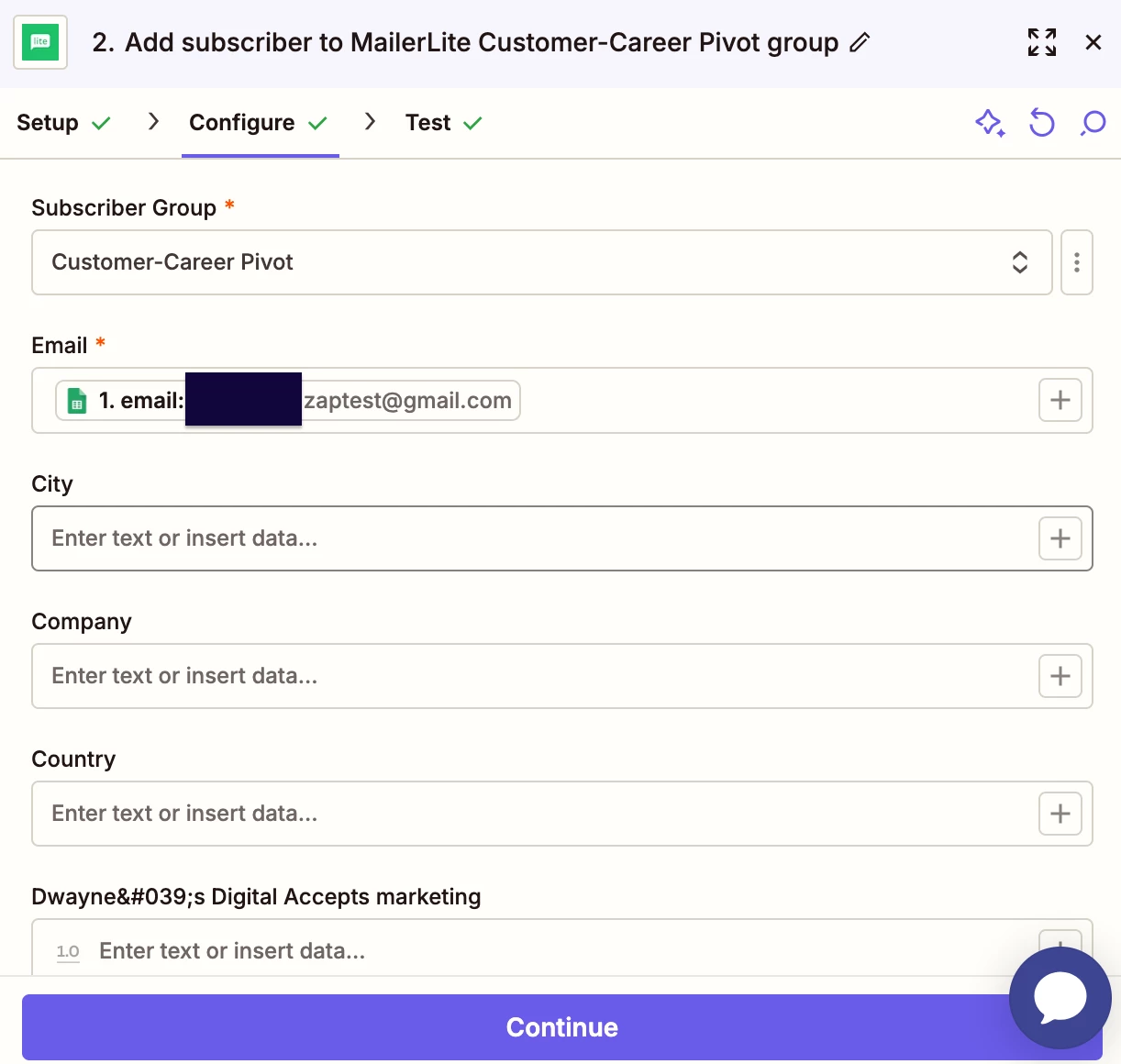Expand the step editor to fullscreen
Image resolution: width=1121 pixels, height=1064 pixels.
tap(1042, 42)
